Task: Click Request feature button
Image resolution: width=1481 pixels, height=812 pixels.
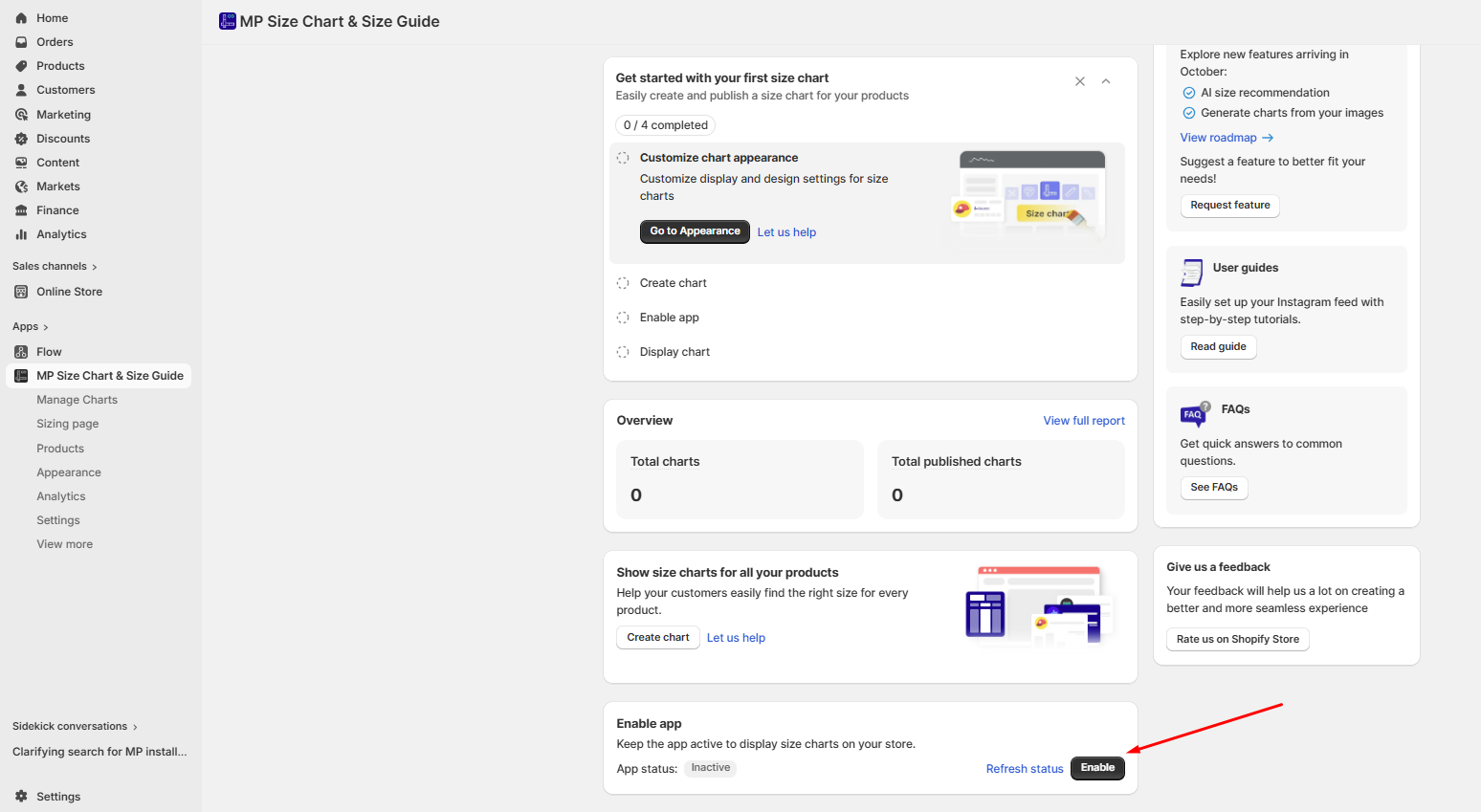Action: click(1230, 206)
